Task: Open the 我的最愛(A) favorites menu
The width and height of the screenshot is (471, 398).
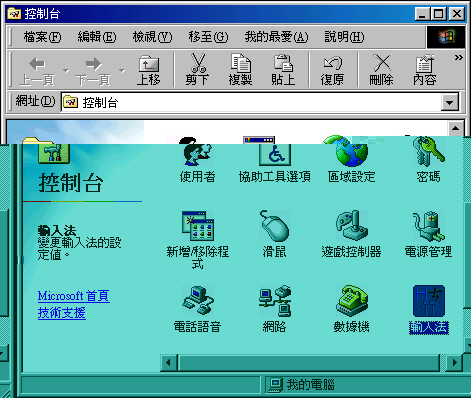Action: 276,37
